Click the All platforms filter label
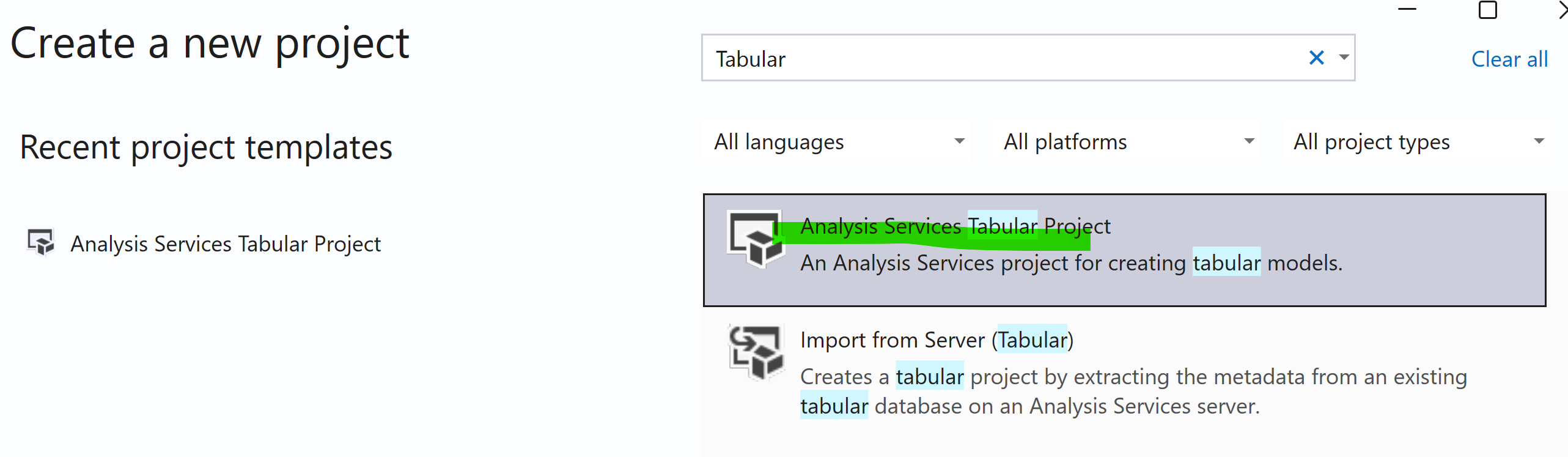1568x457 pixels. click(x=1065, y=142)
